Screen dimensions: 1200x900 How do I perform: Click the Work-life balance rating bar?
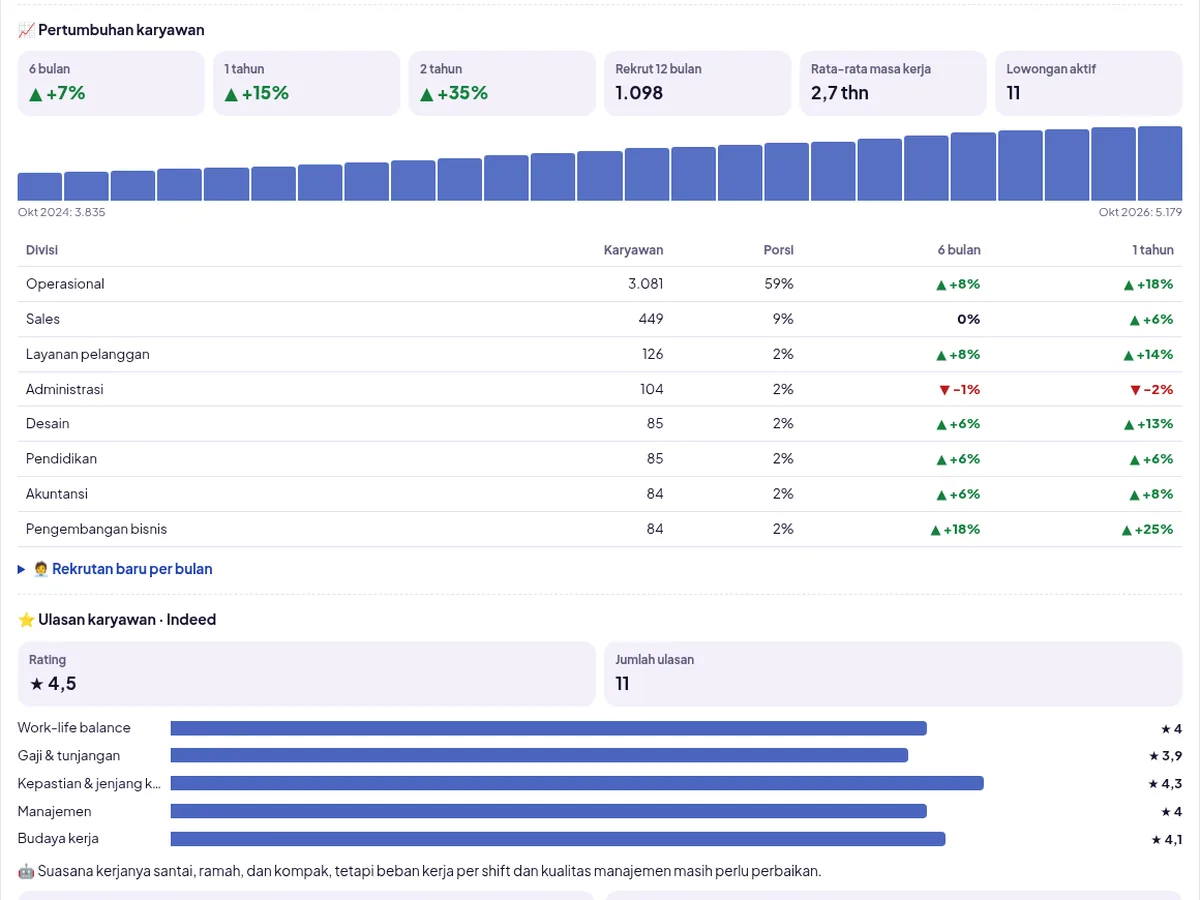point(549,728)
